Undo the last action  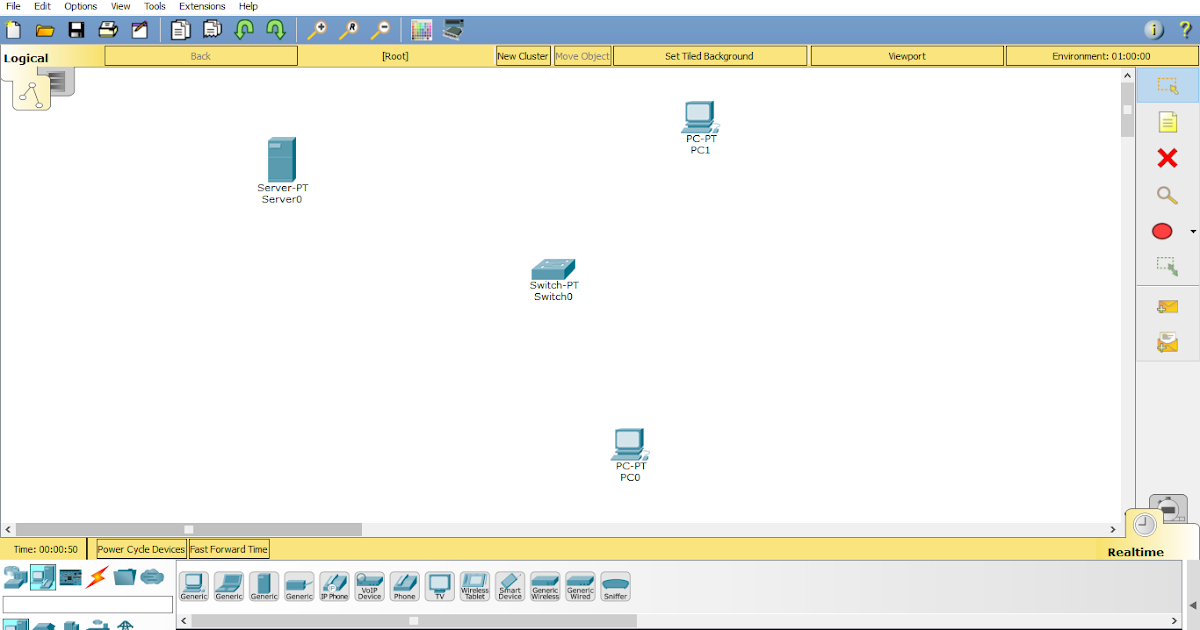tap(243, 29)
